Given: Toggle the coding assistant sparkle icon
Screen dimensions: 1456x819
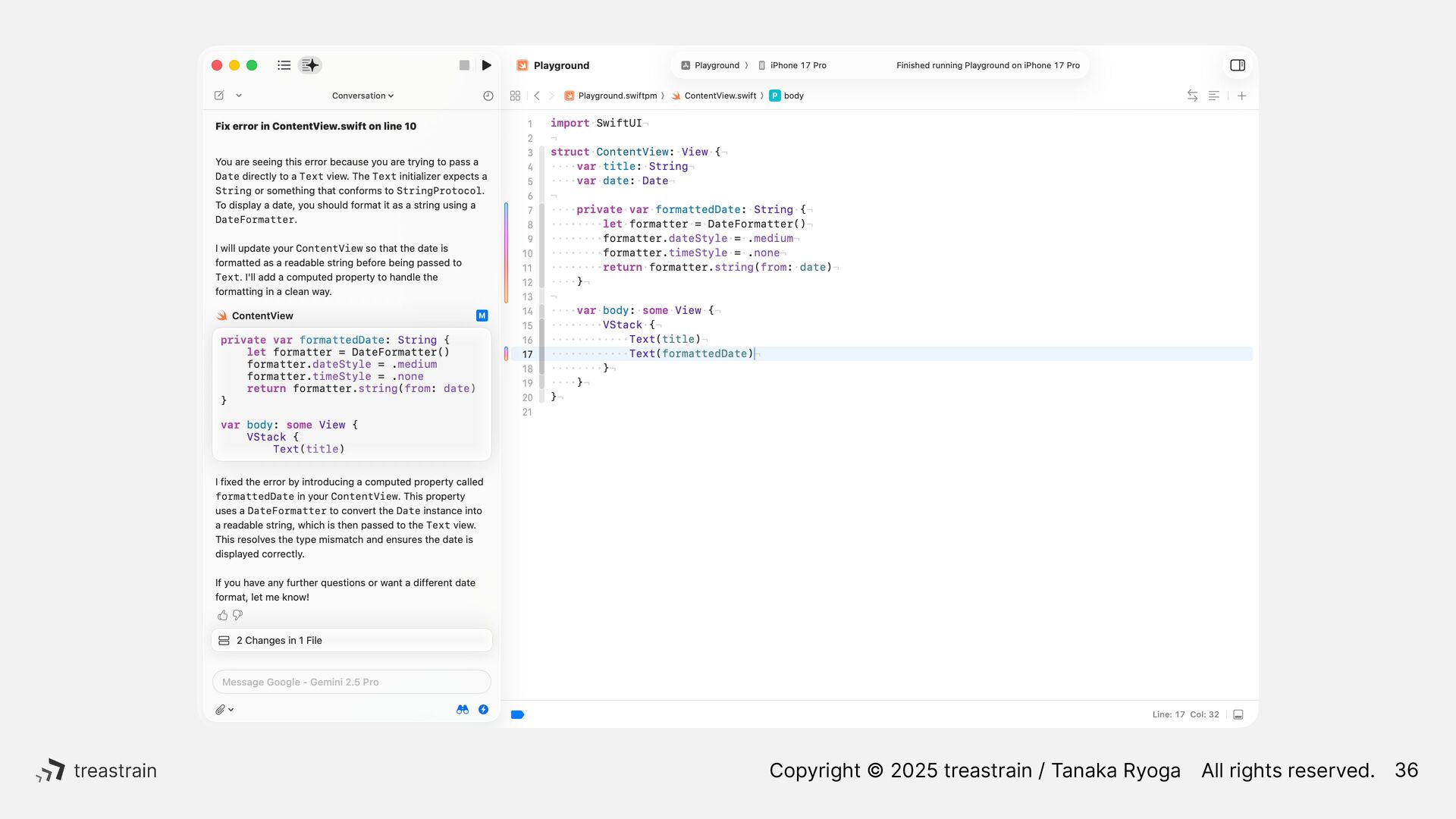Looking at the screenshot, I should pos(310,65).
